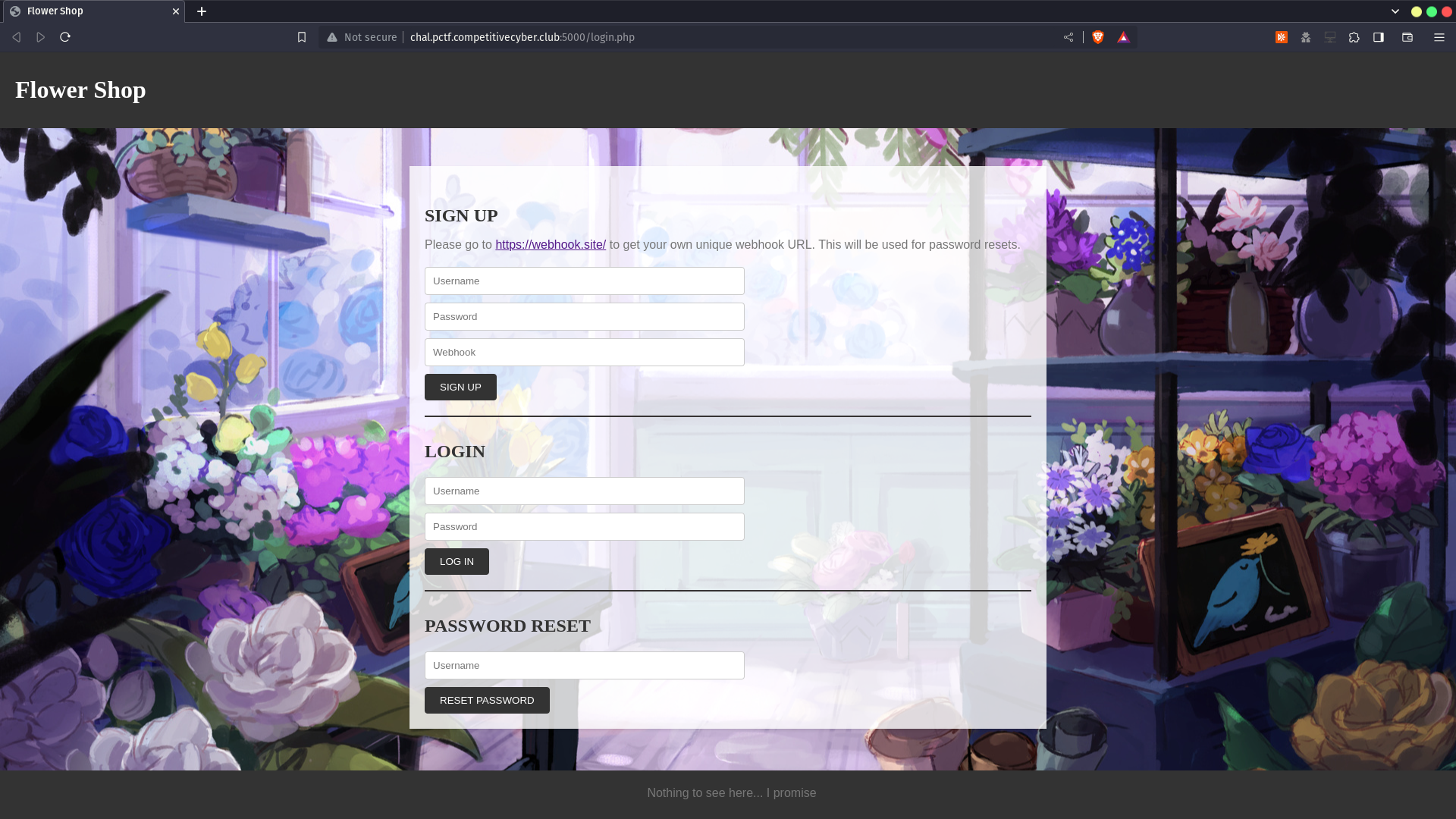Go forward using the browser forward arrow
1456x819 pixels.
click(x=41, y=37)
